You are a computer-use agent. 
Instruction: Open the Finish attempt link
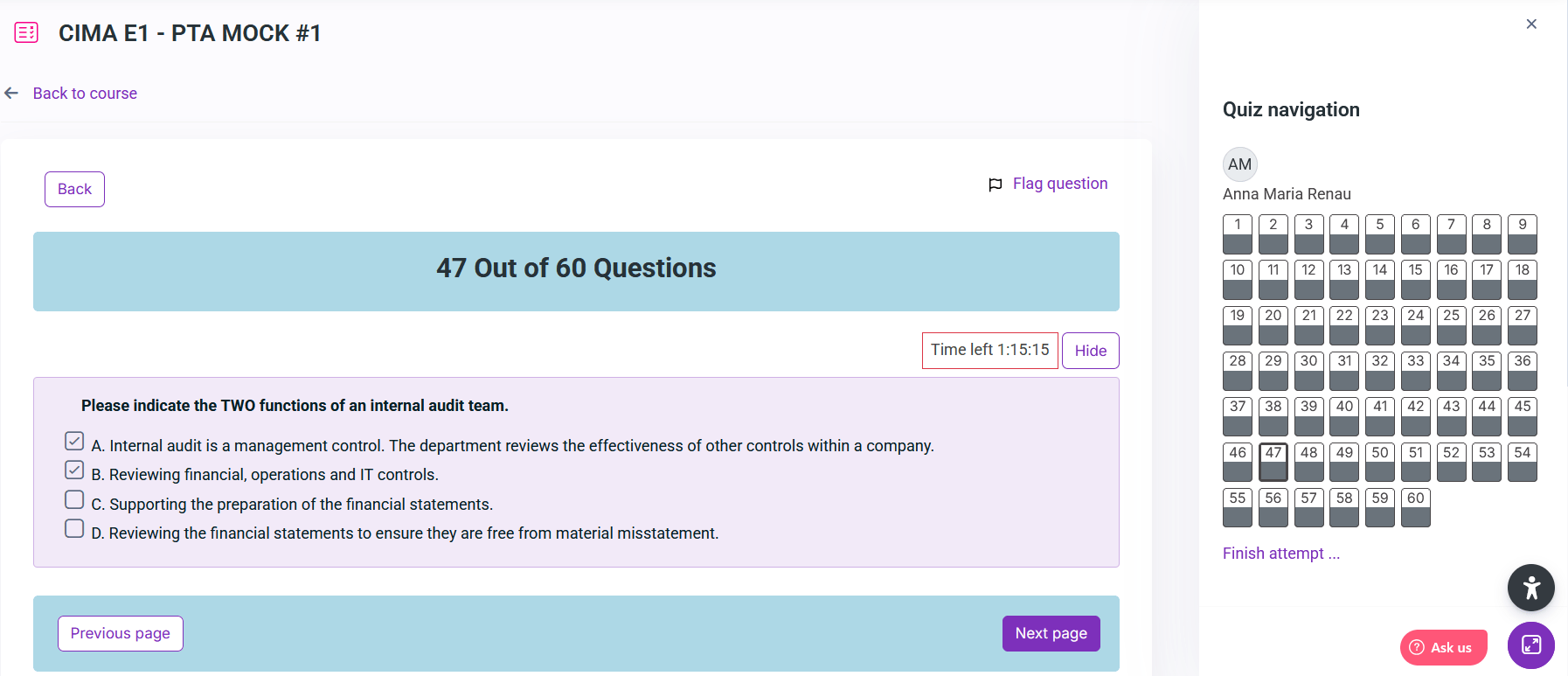point(1280,554)
